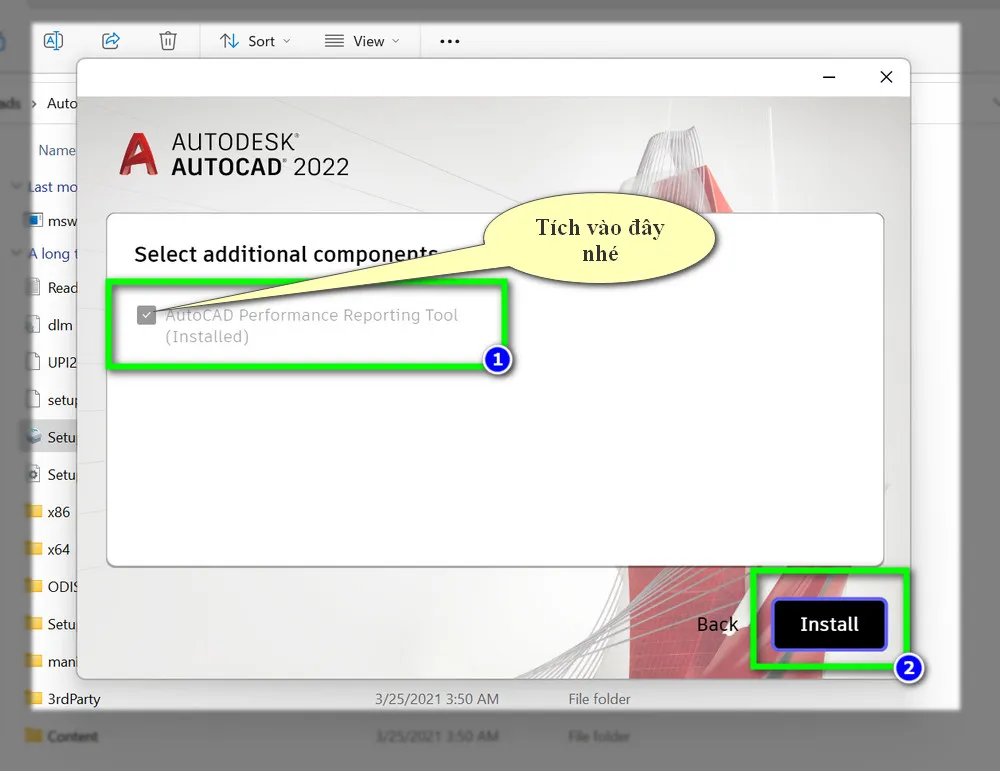Minimize the AutoCAD installer window
The image size is (1000, 771).
829,77
